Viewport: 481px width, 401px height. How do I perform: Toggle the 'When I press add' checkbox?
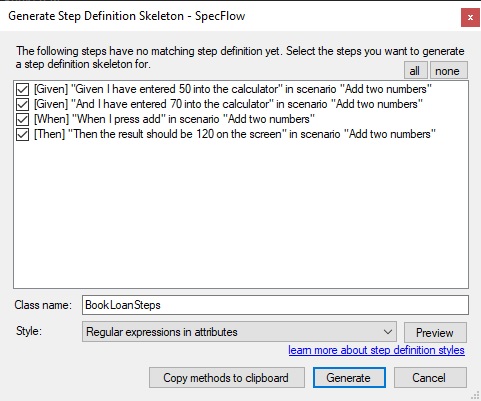point(22,119)
